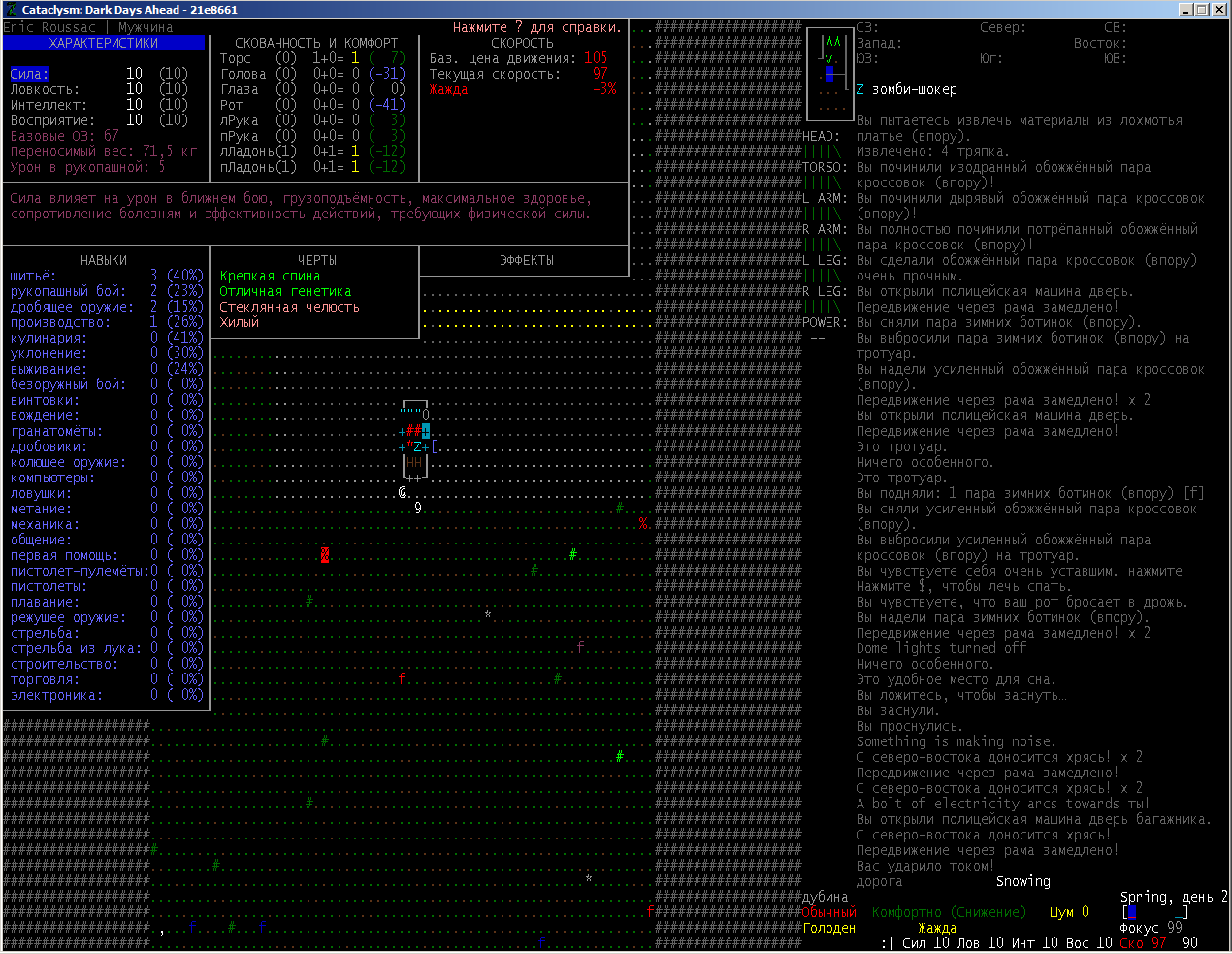Image resolution: width=1232 pixels, height=954 pixels.
Task: Select the выживание skill row
Action: (x=107, y=369)
